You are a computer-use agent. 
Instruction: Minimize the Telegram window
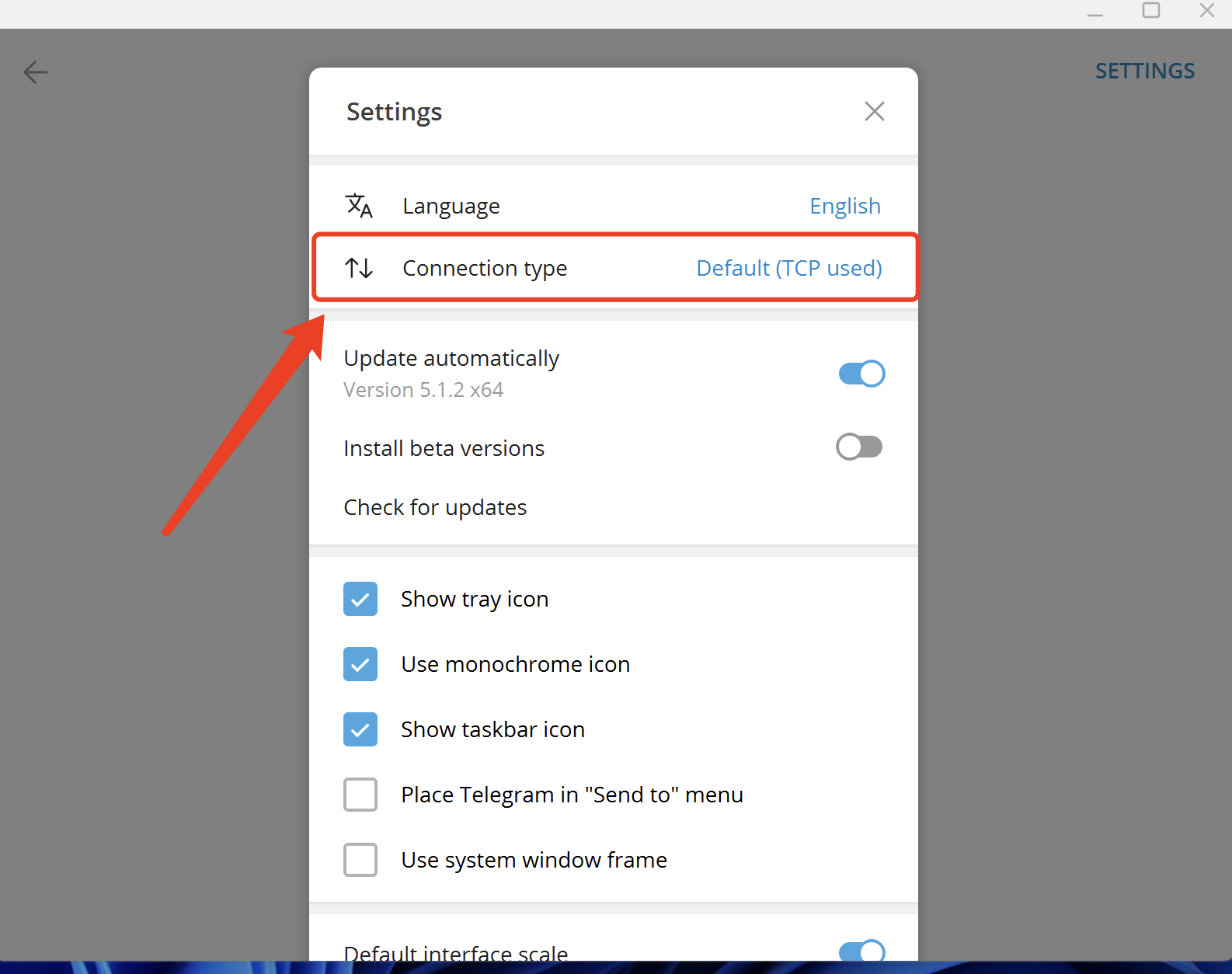1095,11
